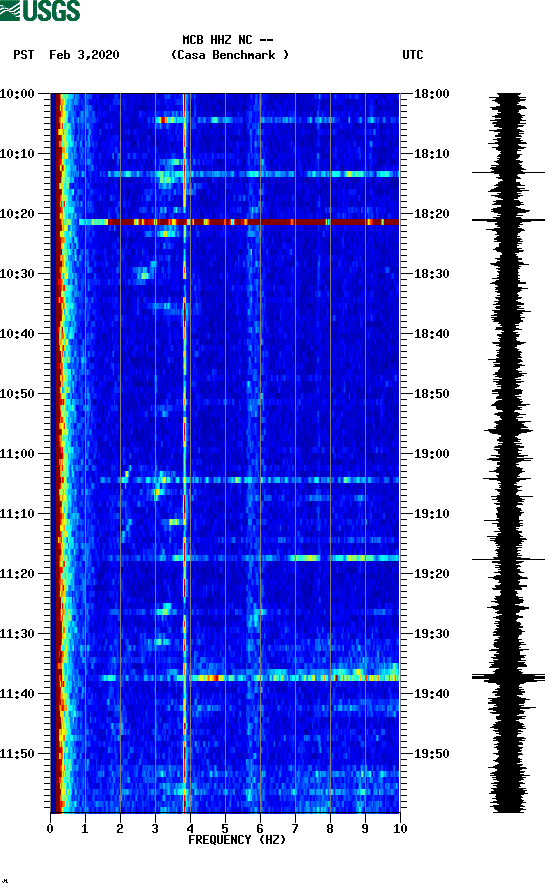Click the 18:50 UTC time label
This screenshot has width=552, height=892.
click(432, 394)
